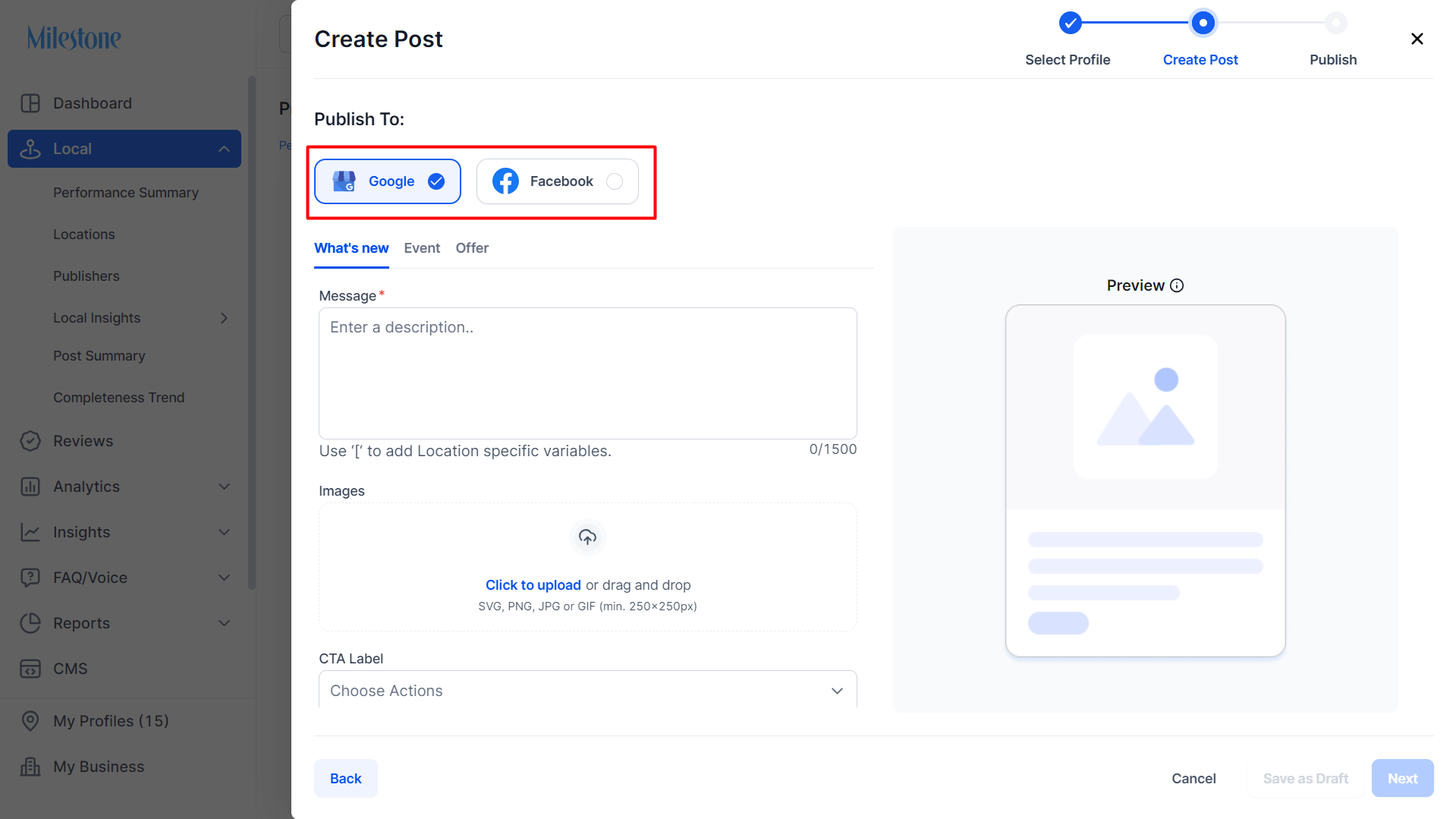
Task: Click the Reviews badge icon
Action: (x=30, y=441)
